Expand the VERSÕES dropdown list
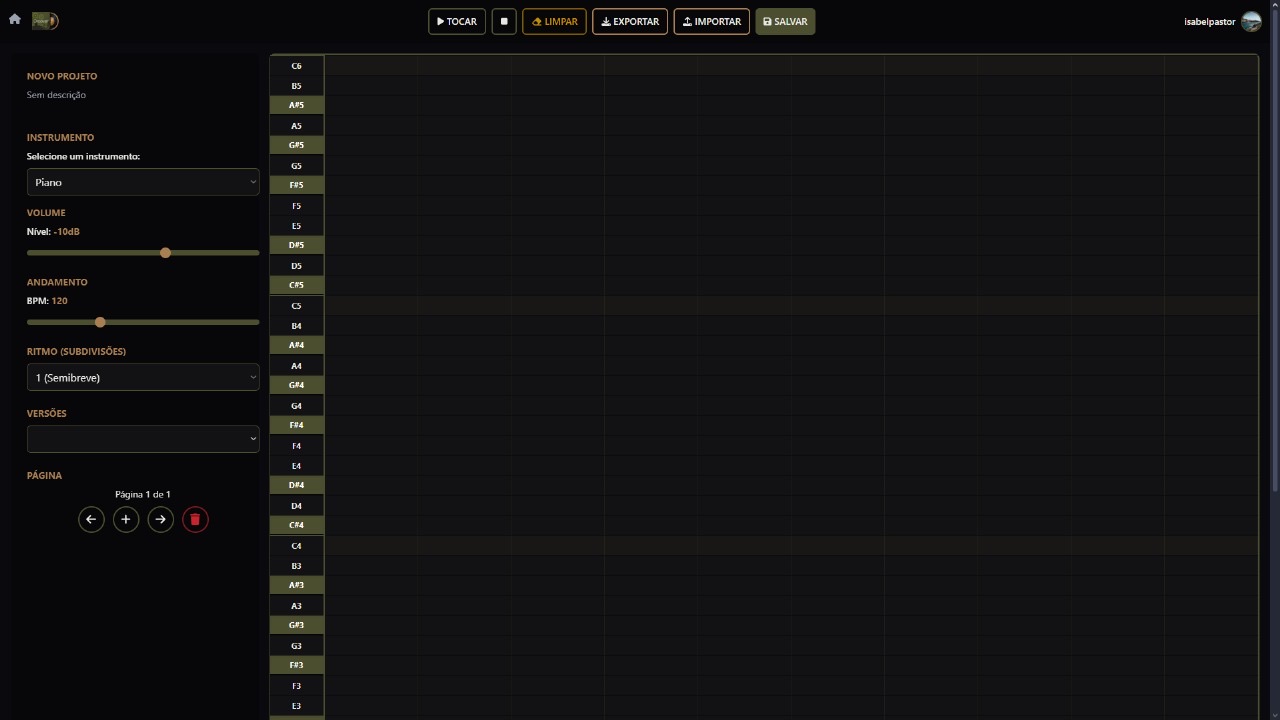The width and height of the screenshot is (1280, 720). click(x=143, y=438)
